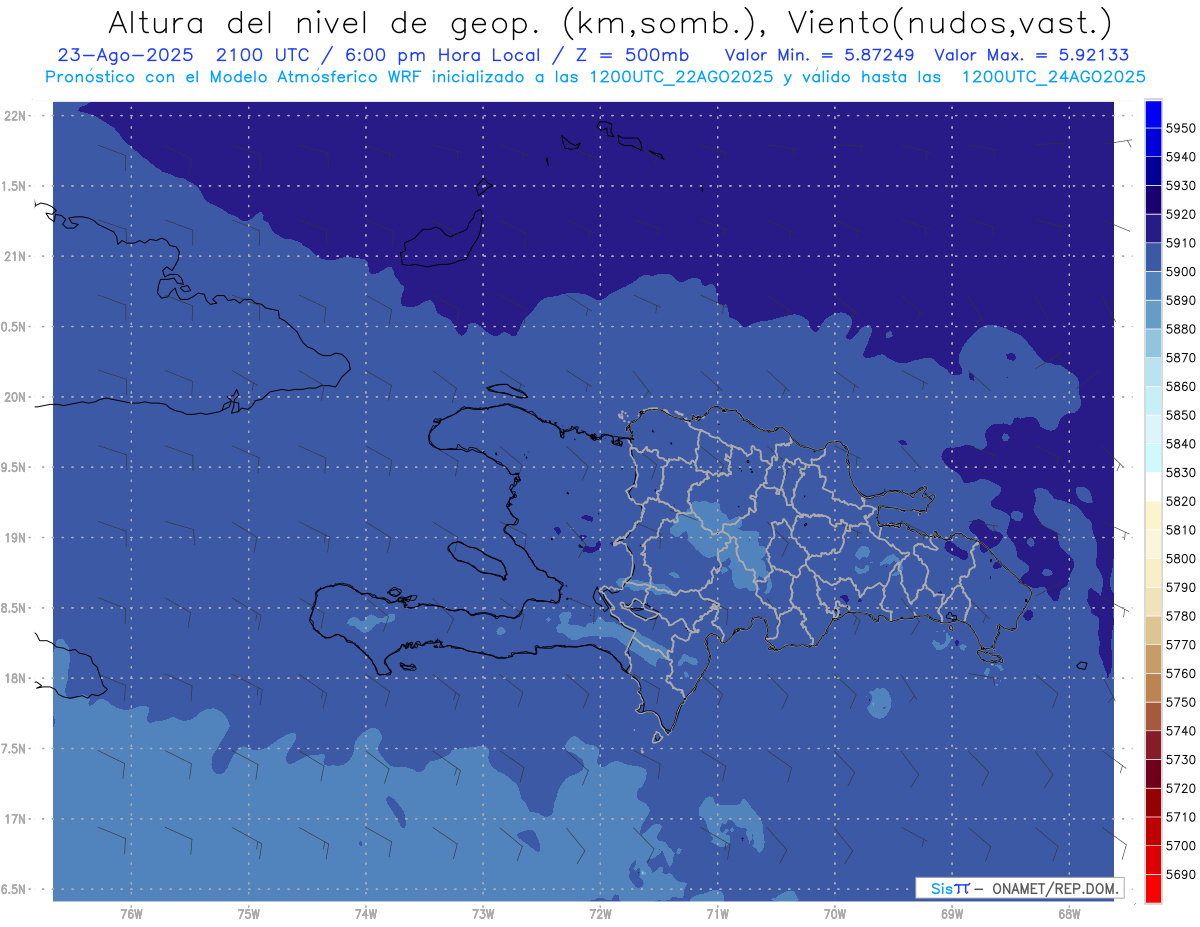Pick the bright blue swatch atop the color bar
The image size is (1200, 927).
(1153, 114)
